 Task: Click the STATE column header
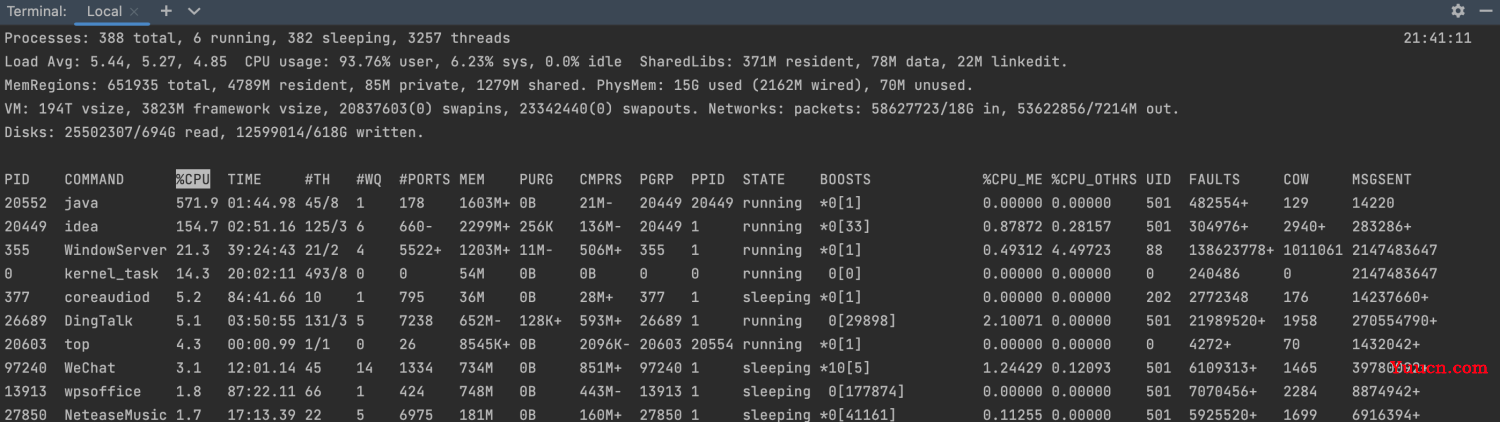[764, 180]
